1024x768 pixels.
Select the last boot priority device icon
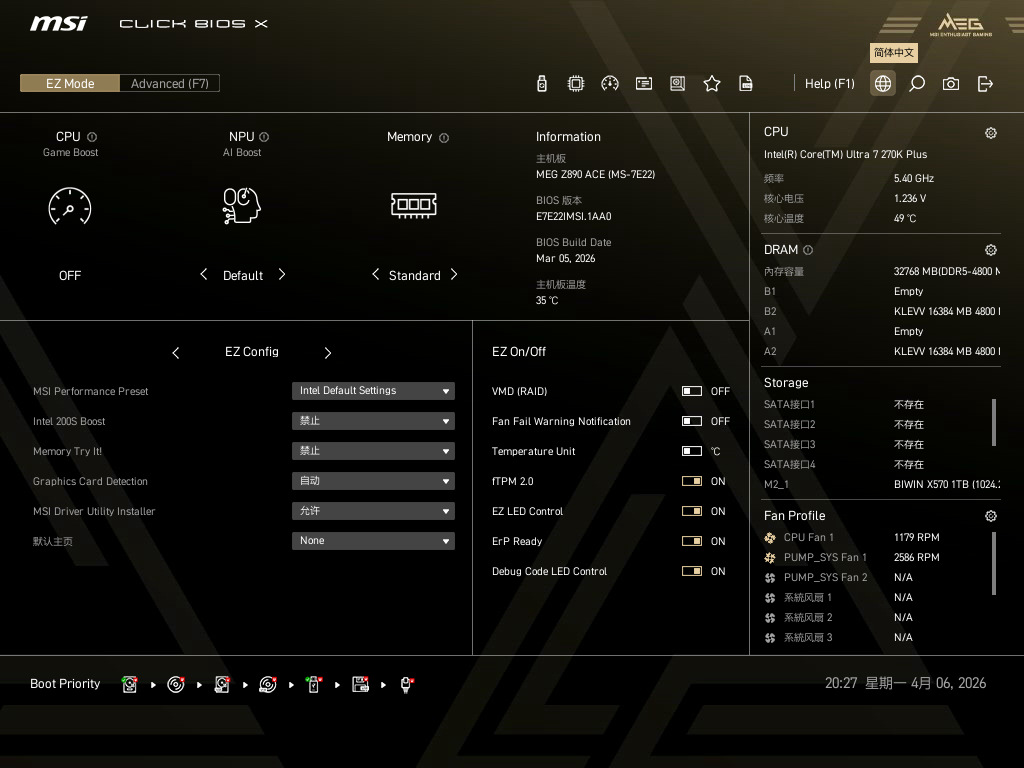(x=406, y=684)
